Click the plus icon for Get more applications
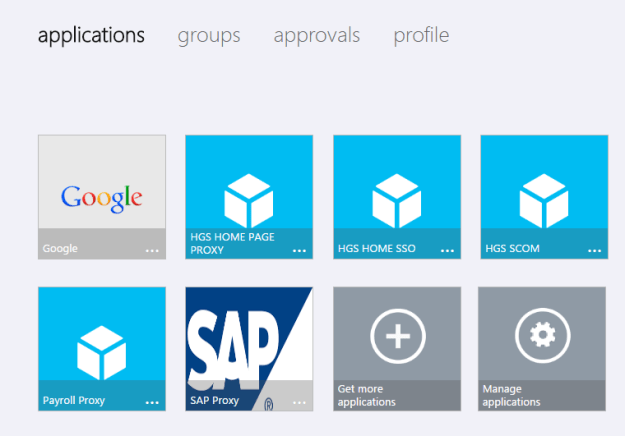The height and width of the screenshot is (436, 625). pos(398,336)
